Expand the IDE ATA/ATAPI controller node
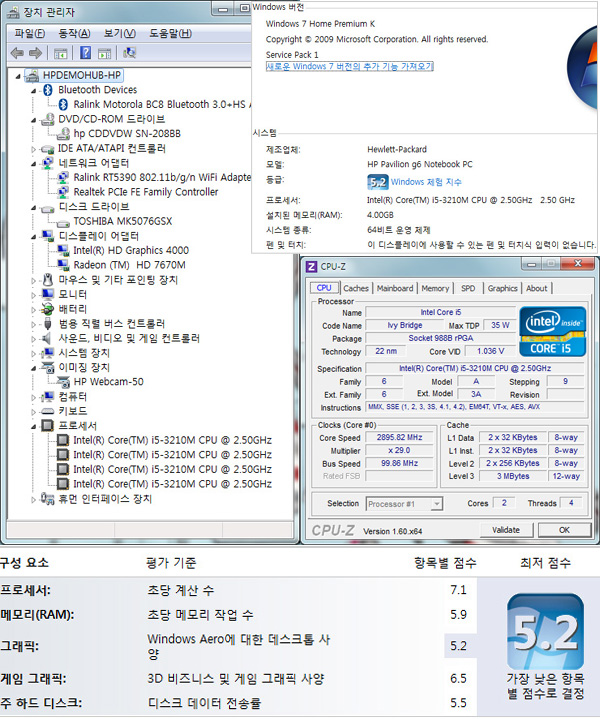Screen dimensions: 600x719 tap(36, 148)
